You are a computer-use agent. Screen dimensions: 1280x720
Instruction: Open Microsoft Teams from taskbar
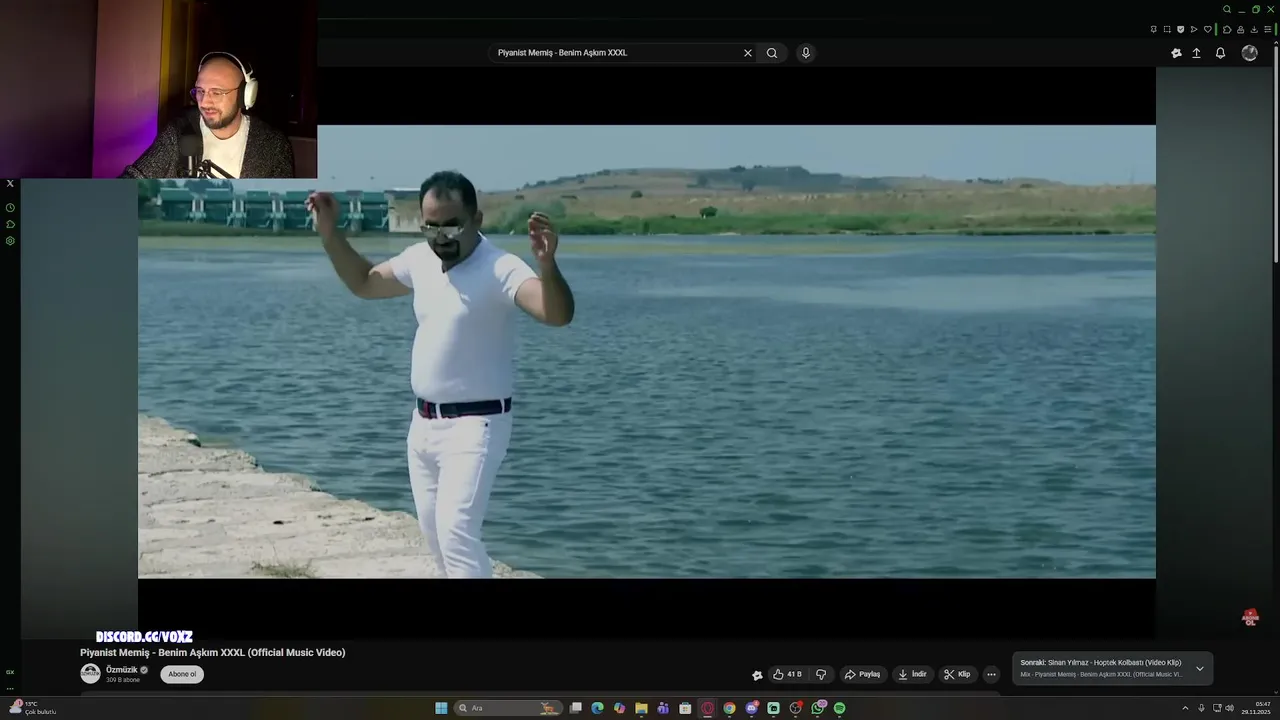[x=663, y=708]
